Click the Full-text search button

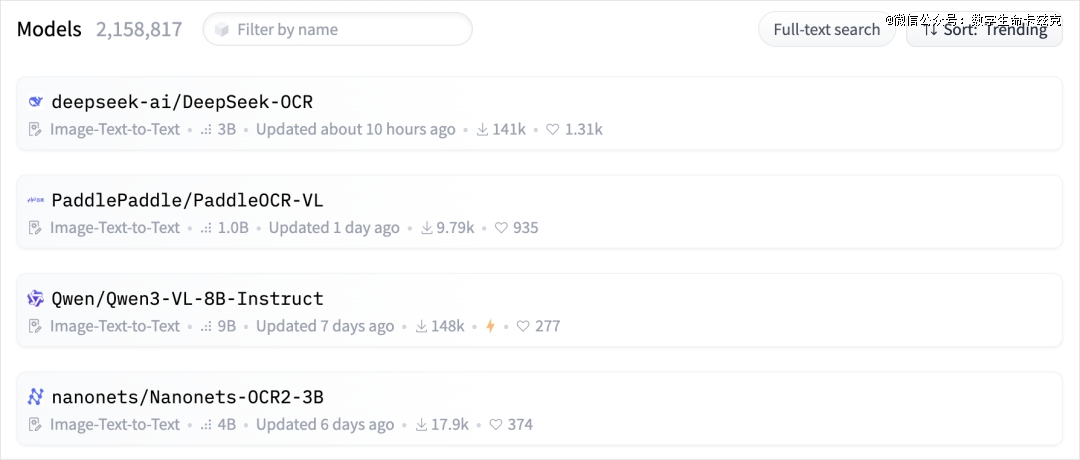coord(826,29)
